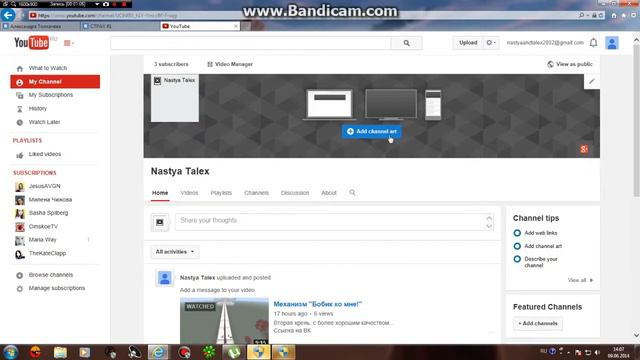The width and height of the screenshot is (640, 360).
Task: Click the channel profile picture box
Action: [x=175, y=98]
